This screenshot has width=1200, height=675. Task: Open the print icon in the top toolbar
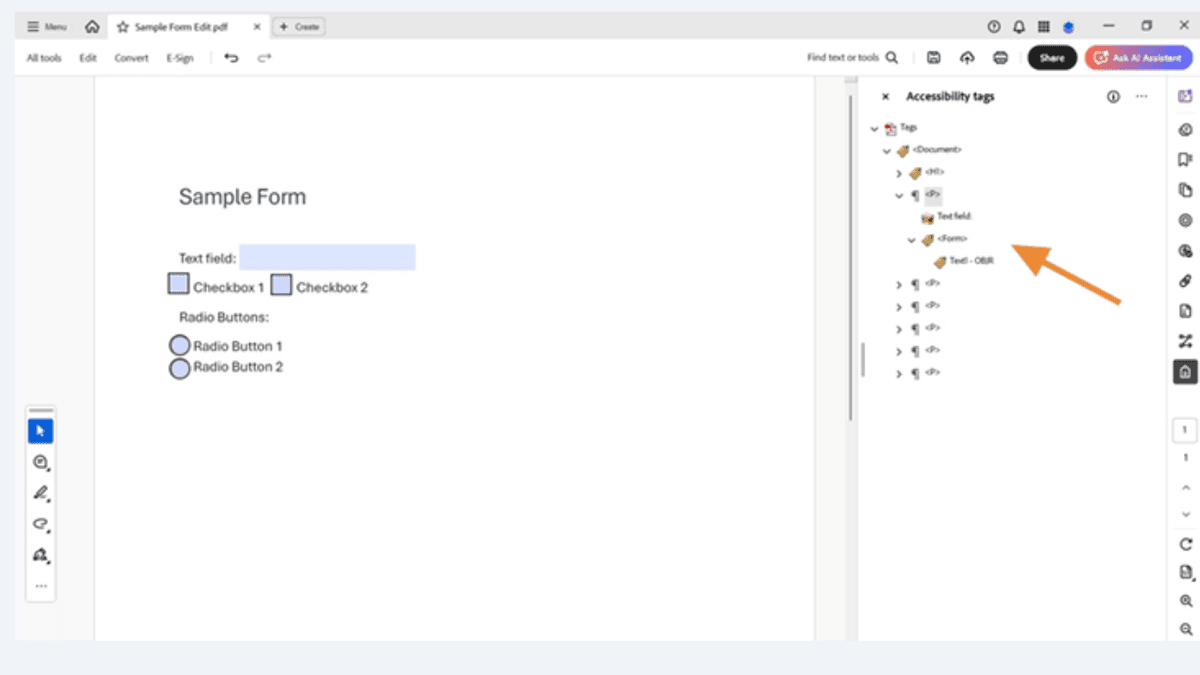click(x=1000, y=57)
